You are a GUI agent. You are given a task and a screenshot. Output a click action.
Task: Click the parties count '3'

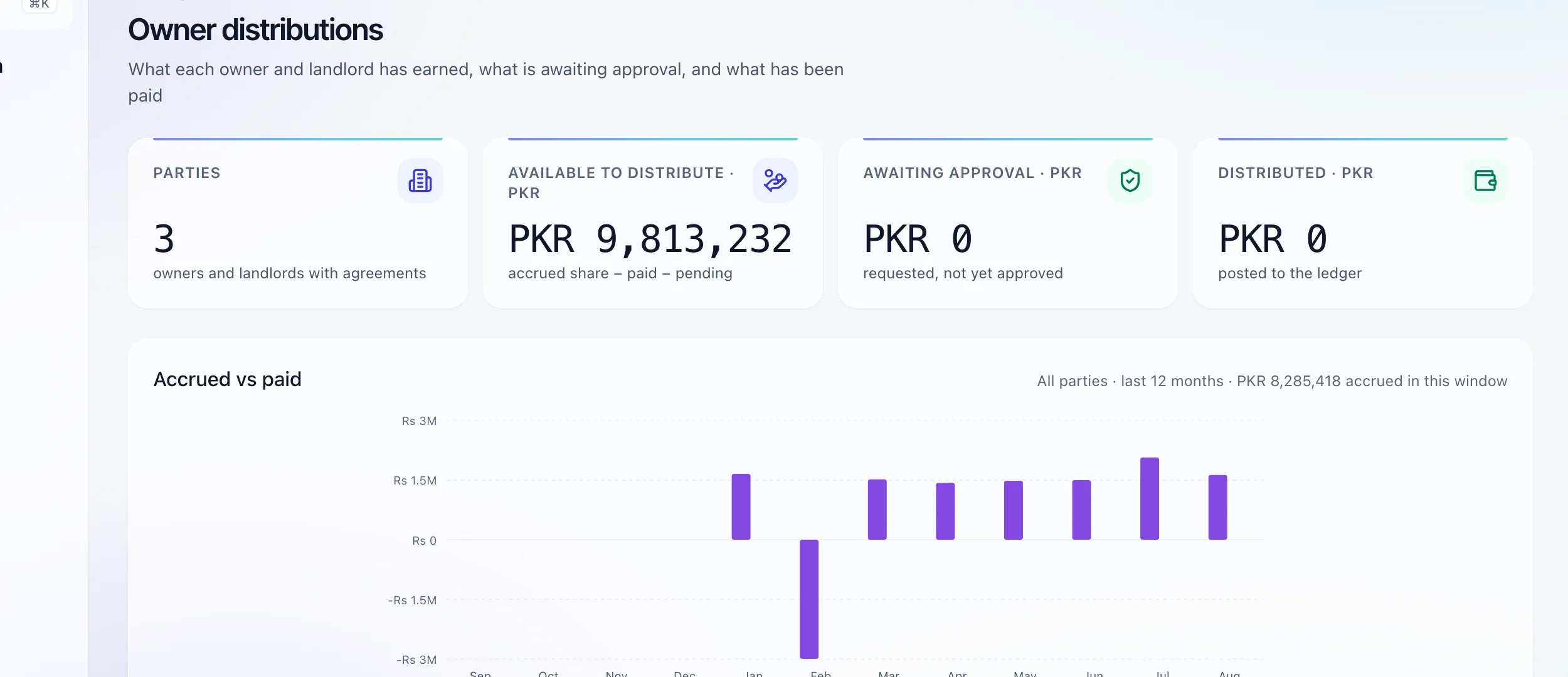coord(164,239)
